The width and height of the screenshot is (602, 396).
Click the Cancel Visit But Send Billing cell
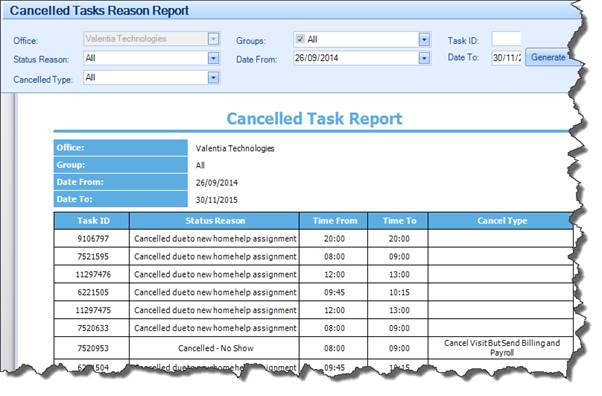[501, 348]
